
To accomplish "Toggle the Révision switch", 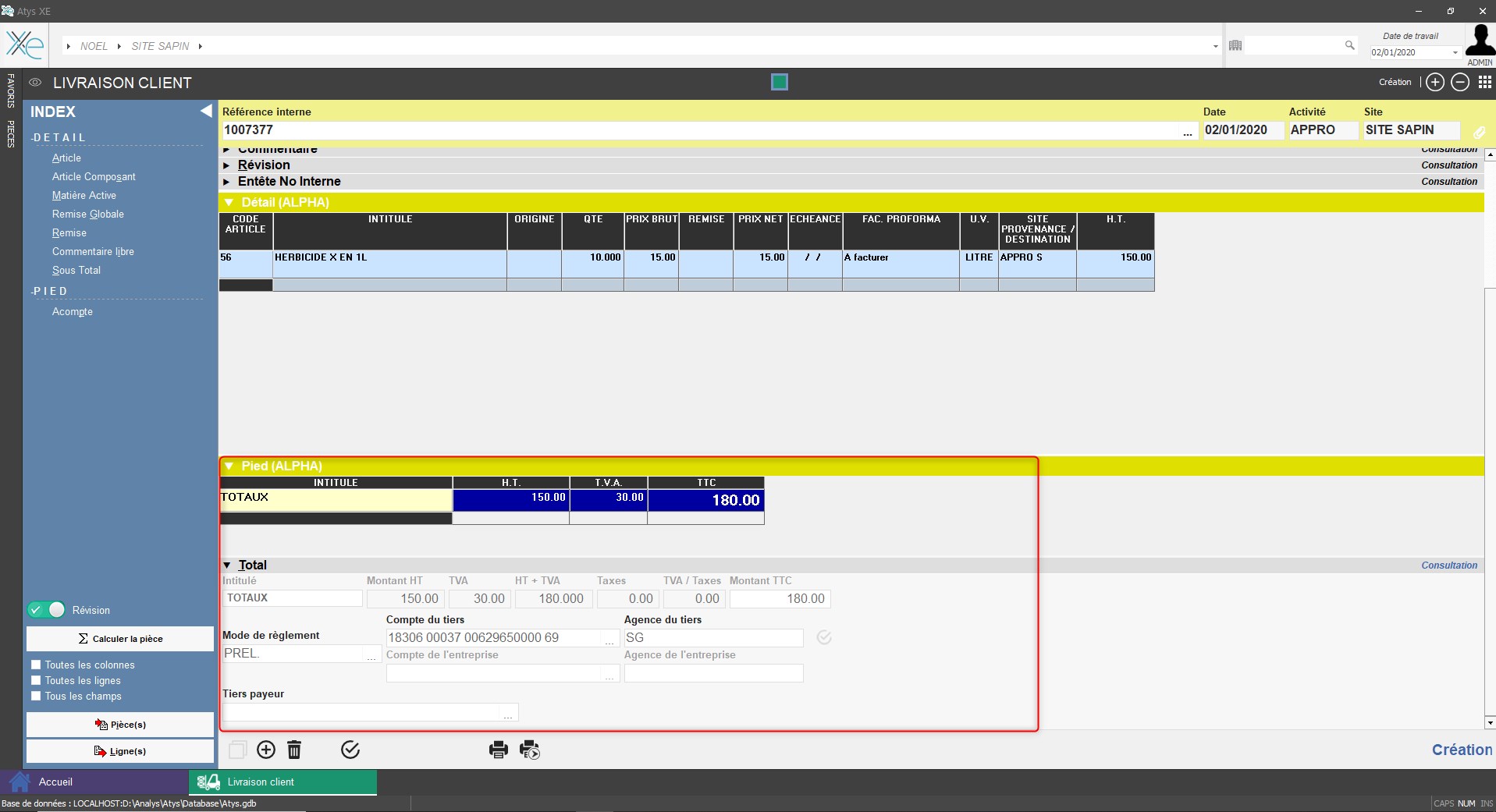I will tap(47, 610).
